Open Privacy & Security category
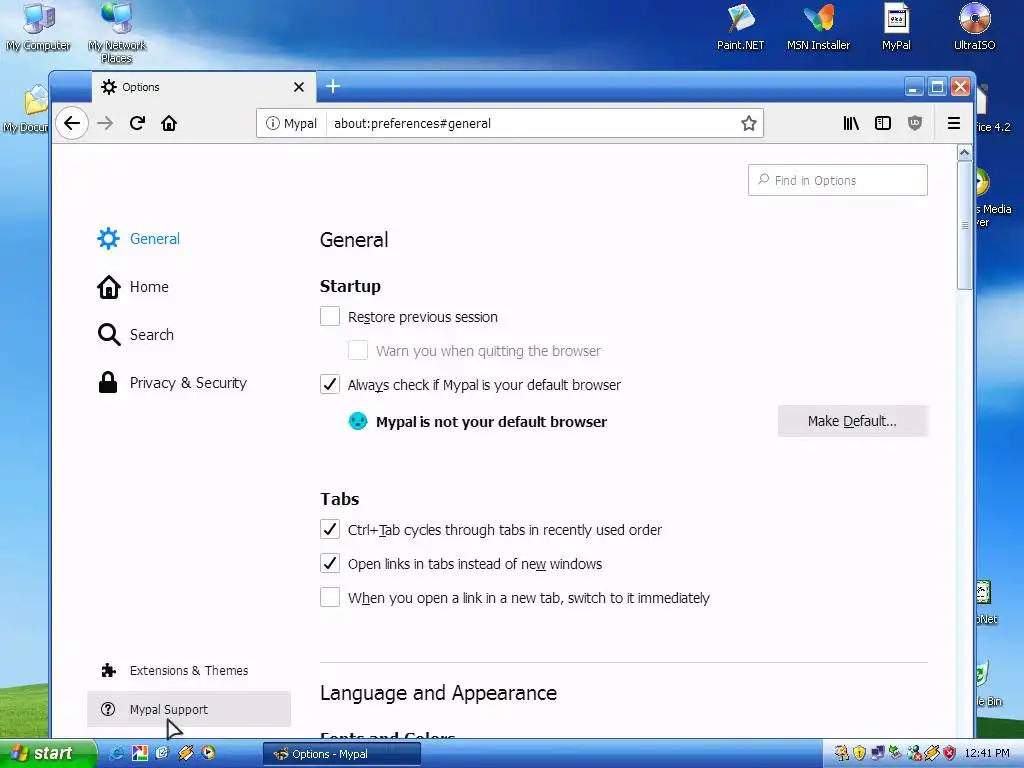This screenshot has height=768, width=1024. [x=172, y=383]
